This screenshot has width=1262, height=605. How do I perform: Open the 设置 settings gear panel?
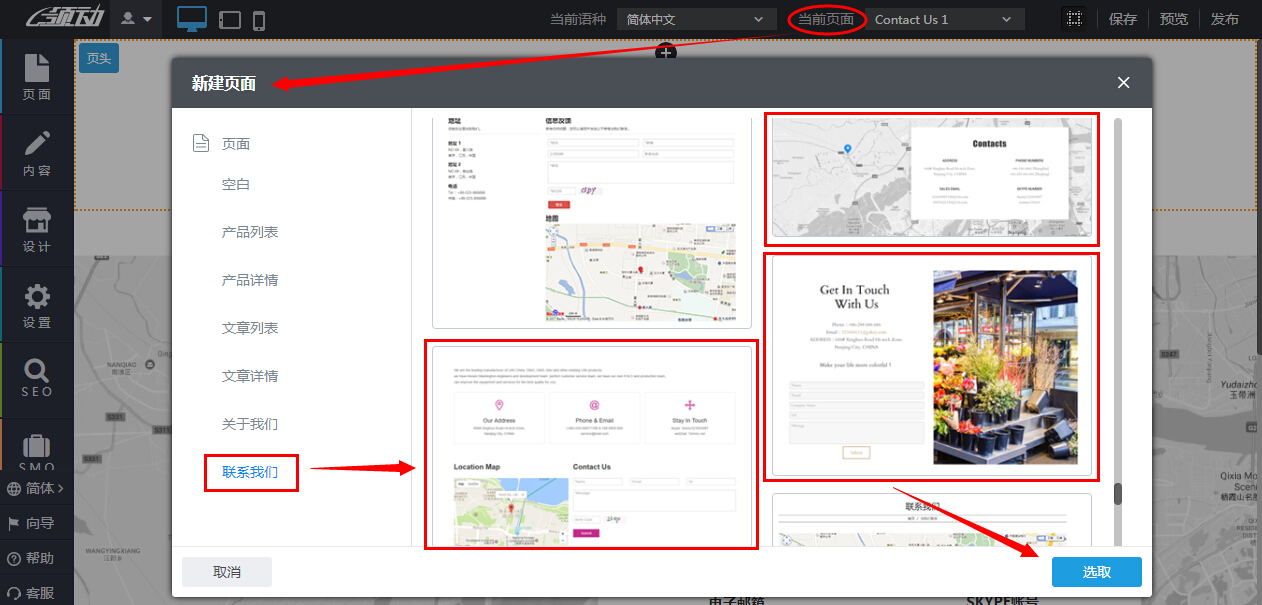[36, 305]
